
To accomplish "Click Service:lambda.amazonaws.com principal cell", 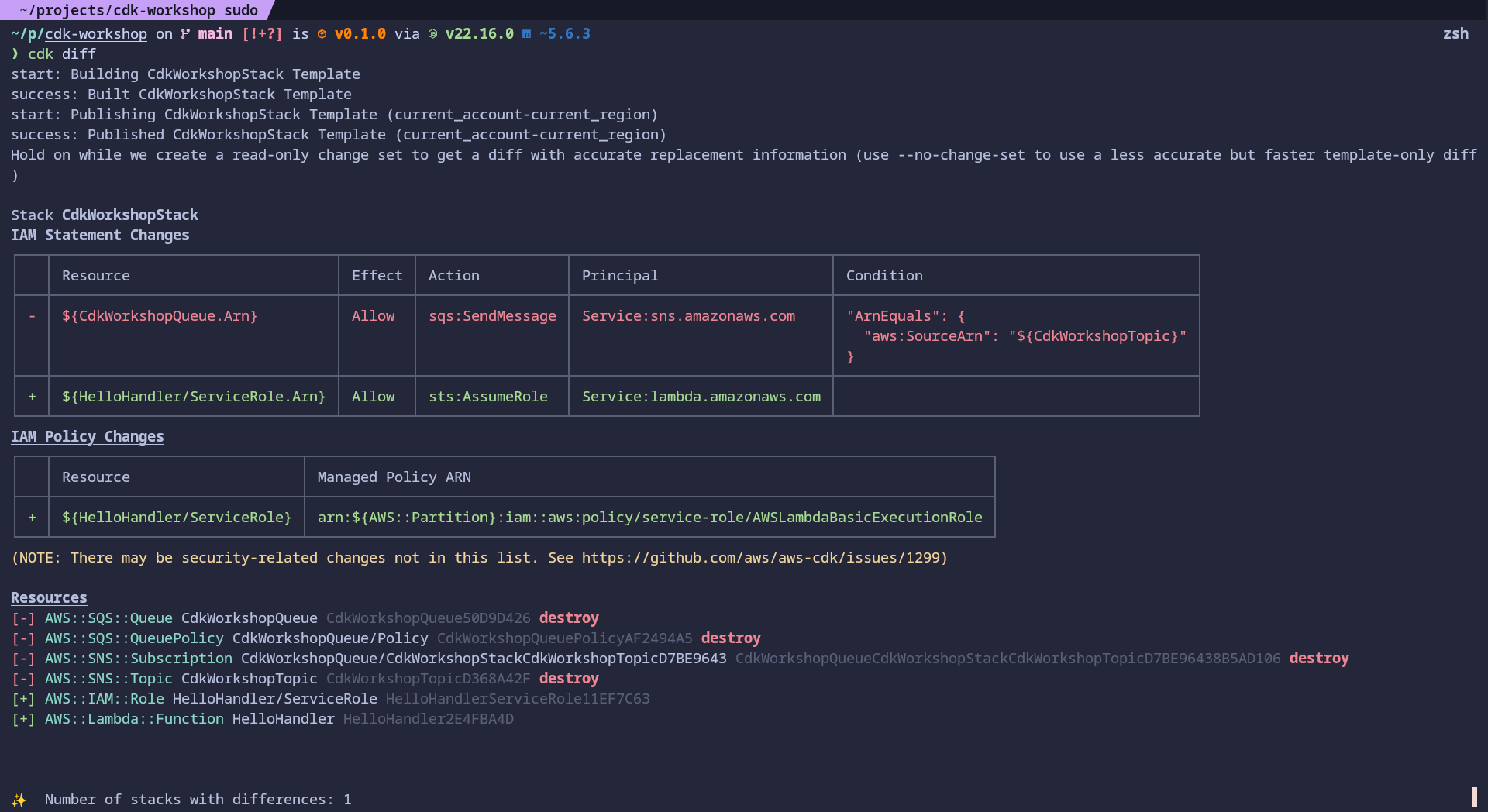I will (x=701, y=397).
